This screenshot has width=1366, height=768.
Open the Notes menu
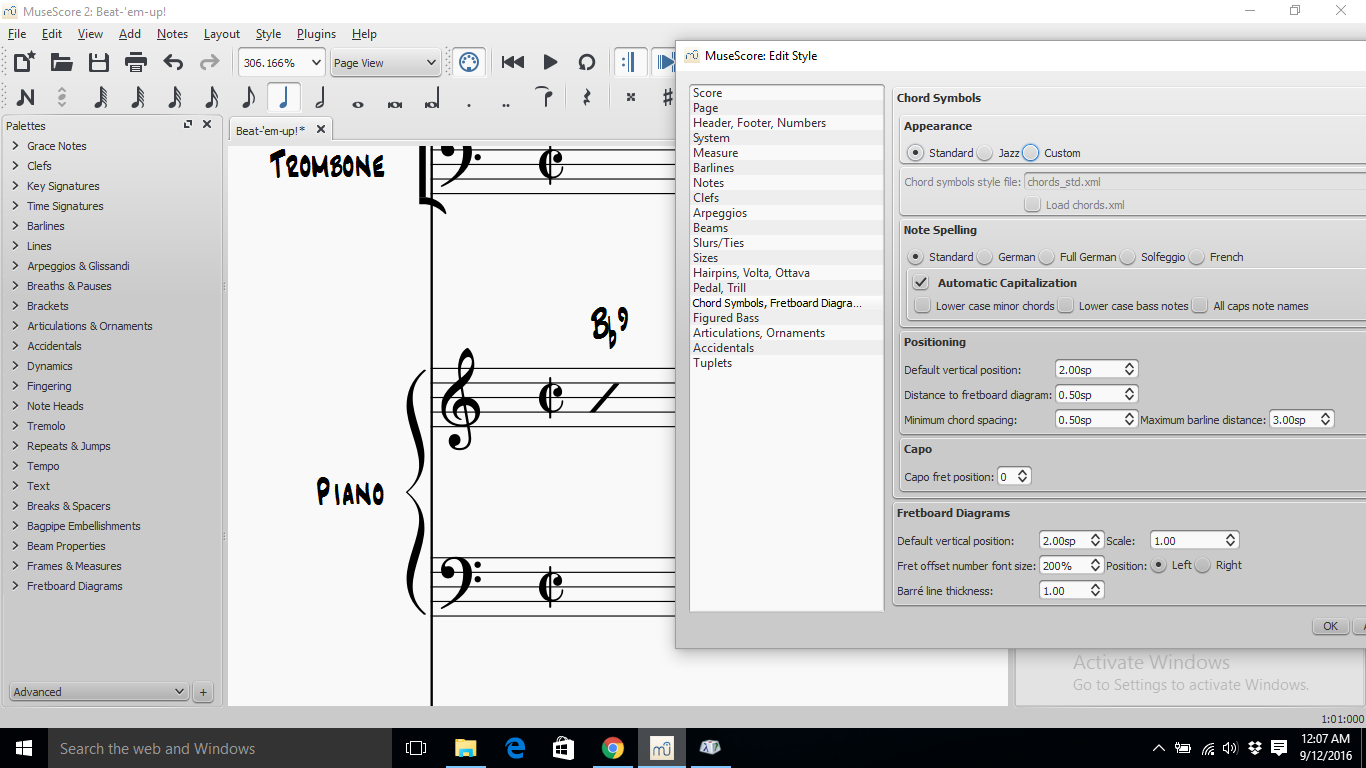pyautogui.click(x=172, y=34)
